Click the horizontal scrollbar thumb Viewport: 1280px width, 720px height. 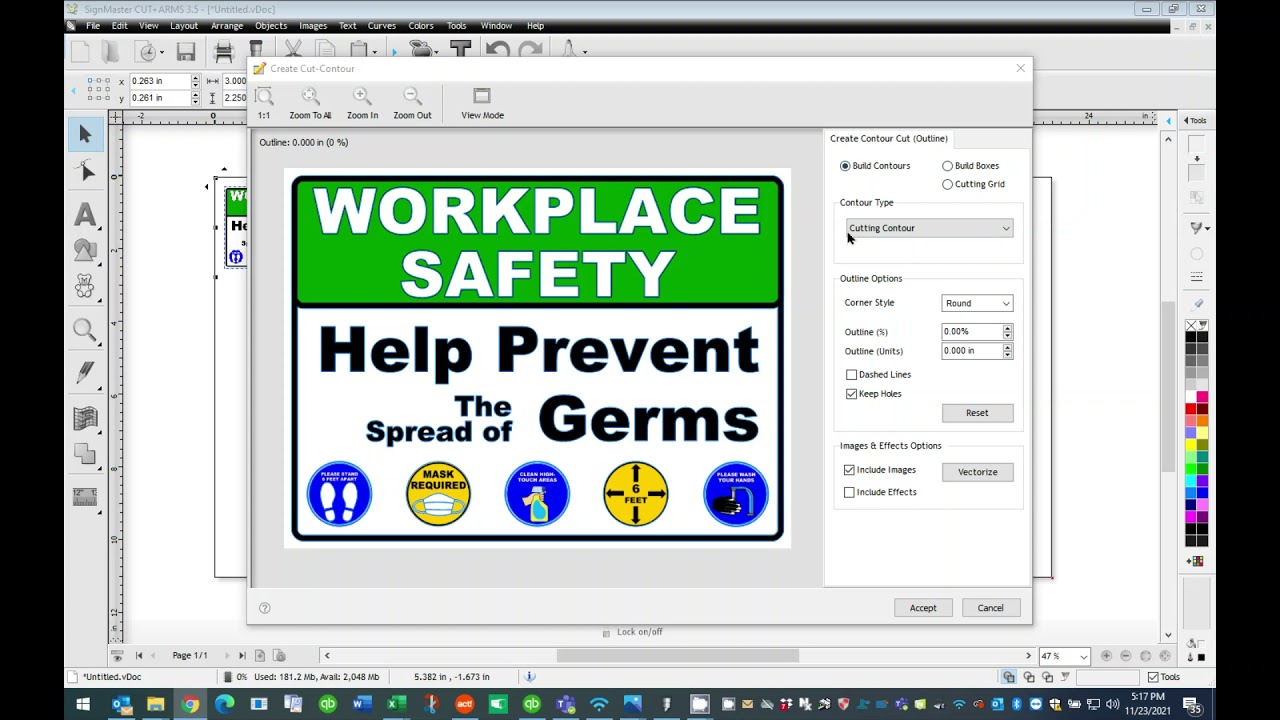pos(677,656)
